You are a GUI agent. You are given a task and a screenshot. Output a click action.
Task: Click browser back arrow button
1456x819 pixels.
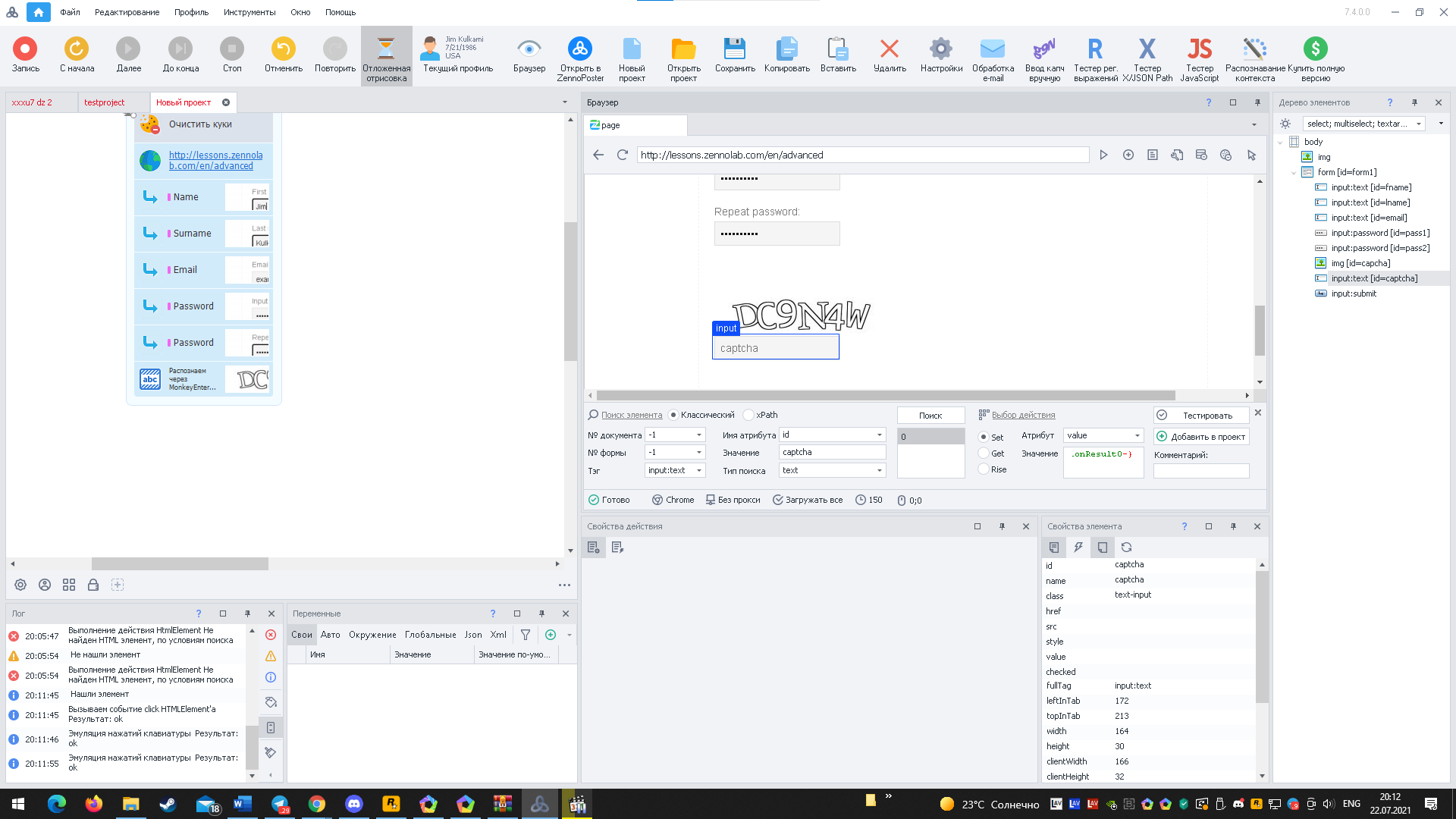(598, 155)
